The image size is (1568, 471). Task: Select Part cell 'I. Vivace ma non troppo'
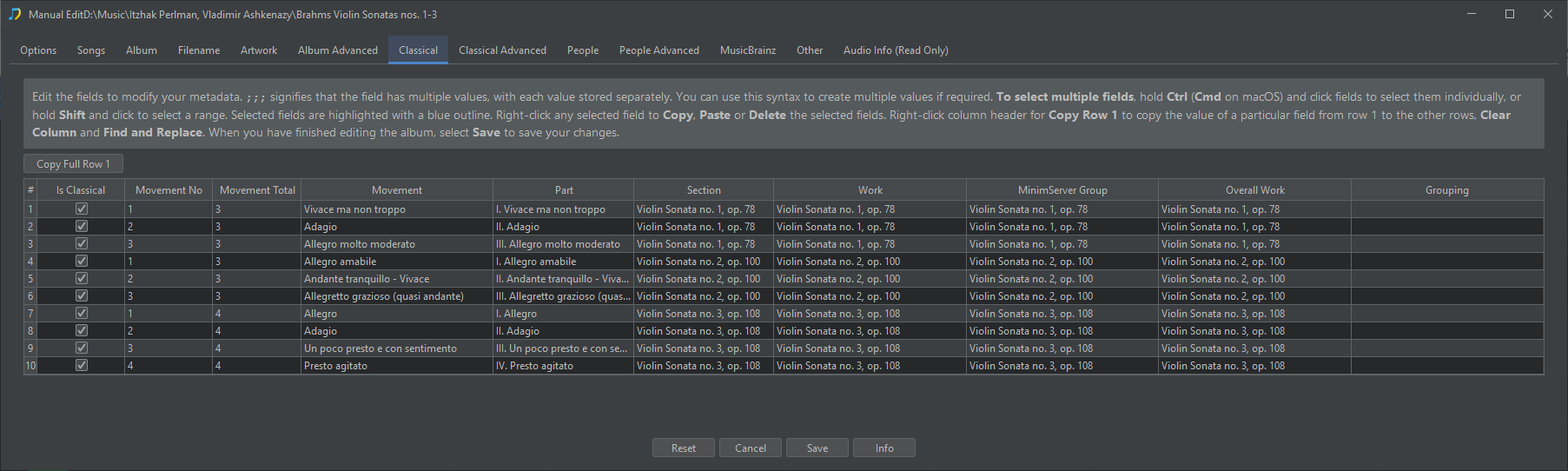coord(564,209)
